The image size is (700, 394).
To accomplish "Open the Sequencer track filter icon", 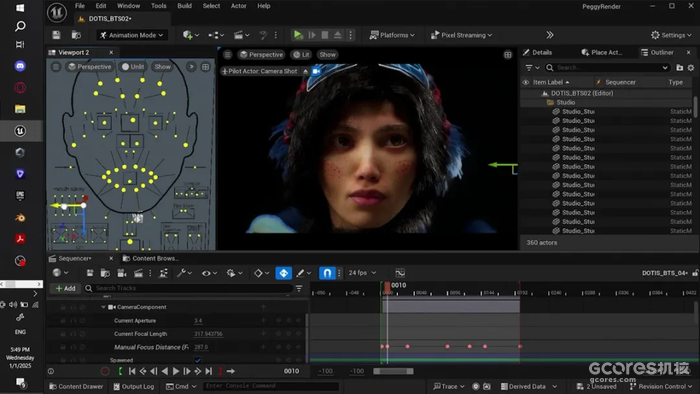I will point(299,288).
